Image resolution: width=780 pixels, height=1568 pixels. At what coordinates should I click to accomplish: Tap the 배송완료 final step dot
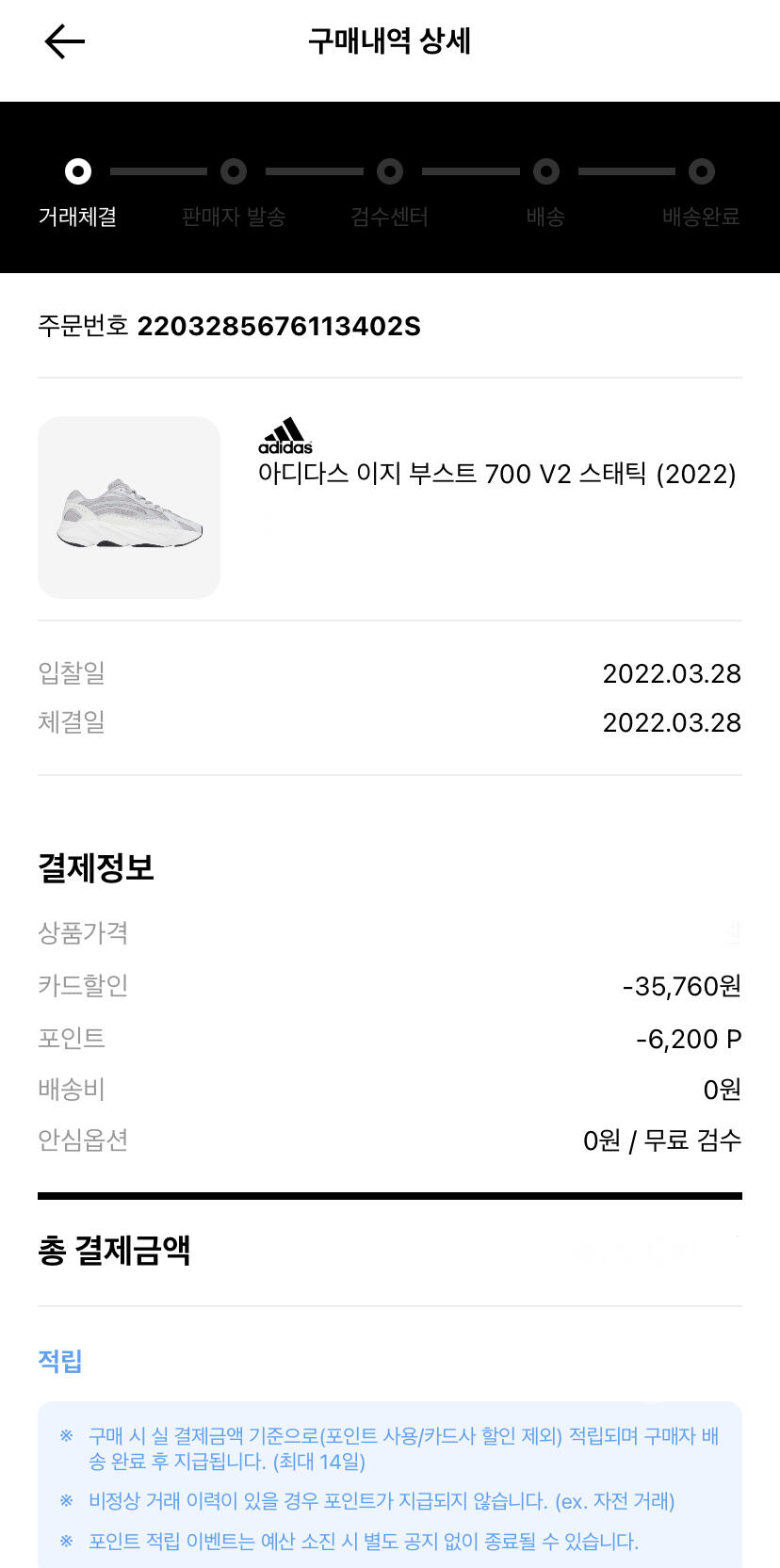click(701, 171)
